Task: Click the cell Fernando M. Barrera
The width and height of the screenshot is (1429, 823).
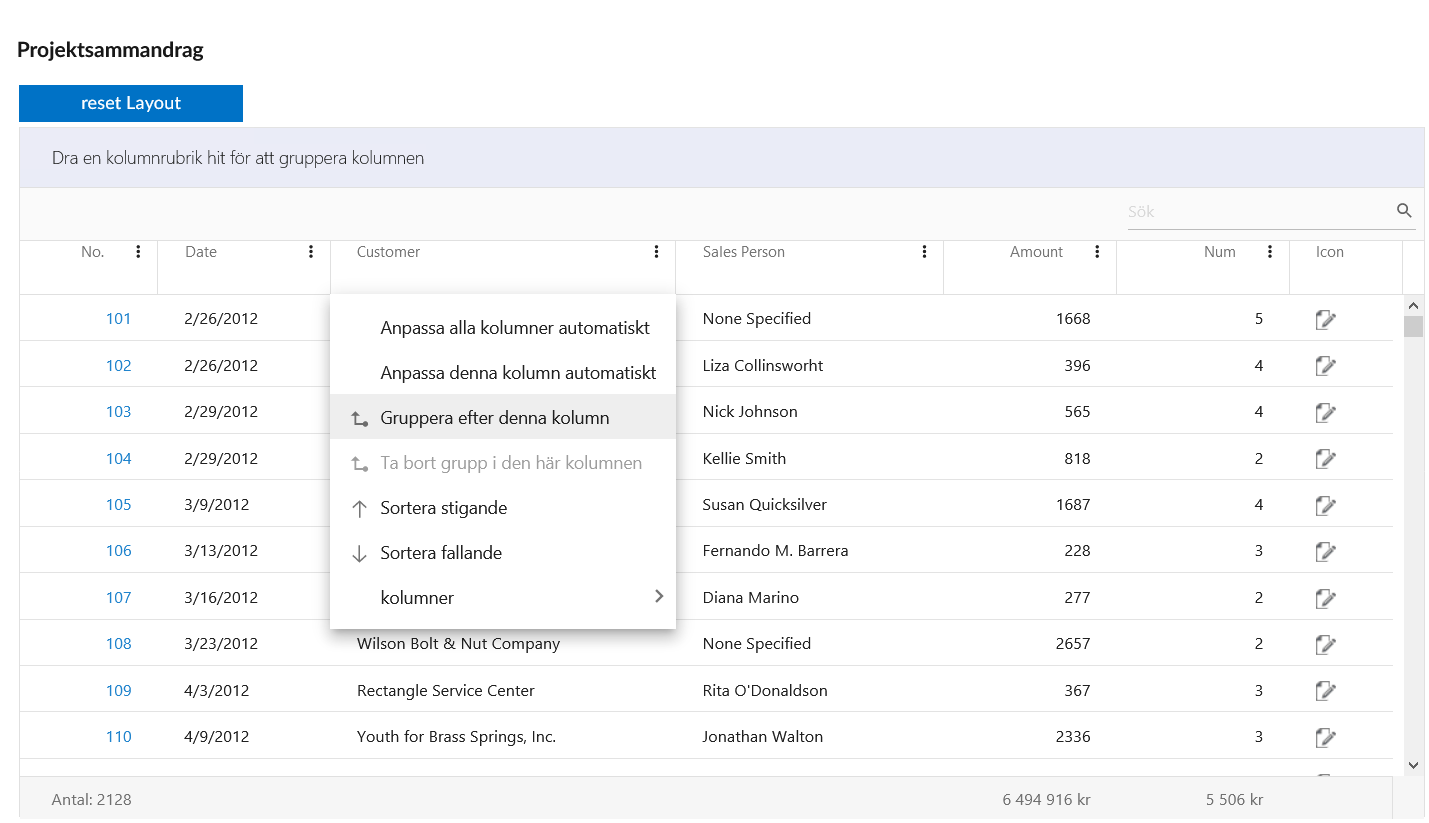Action: click(775, 551)
